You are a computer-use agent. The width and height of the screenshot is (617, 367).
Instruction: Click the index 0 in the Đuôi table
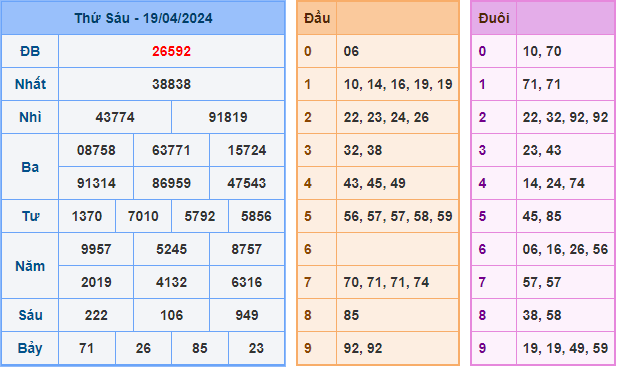coord(482,51)
